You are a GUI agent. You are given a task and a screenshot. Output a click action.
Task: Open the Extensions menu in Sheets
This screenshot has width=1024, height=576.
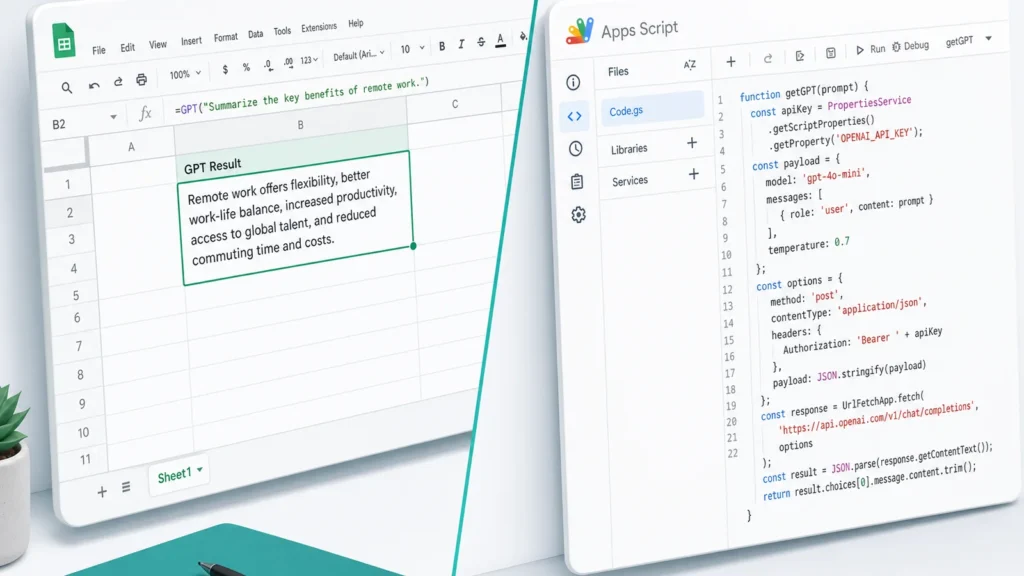tap(319, 27)
